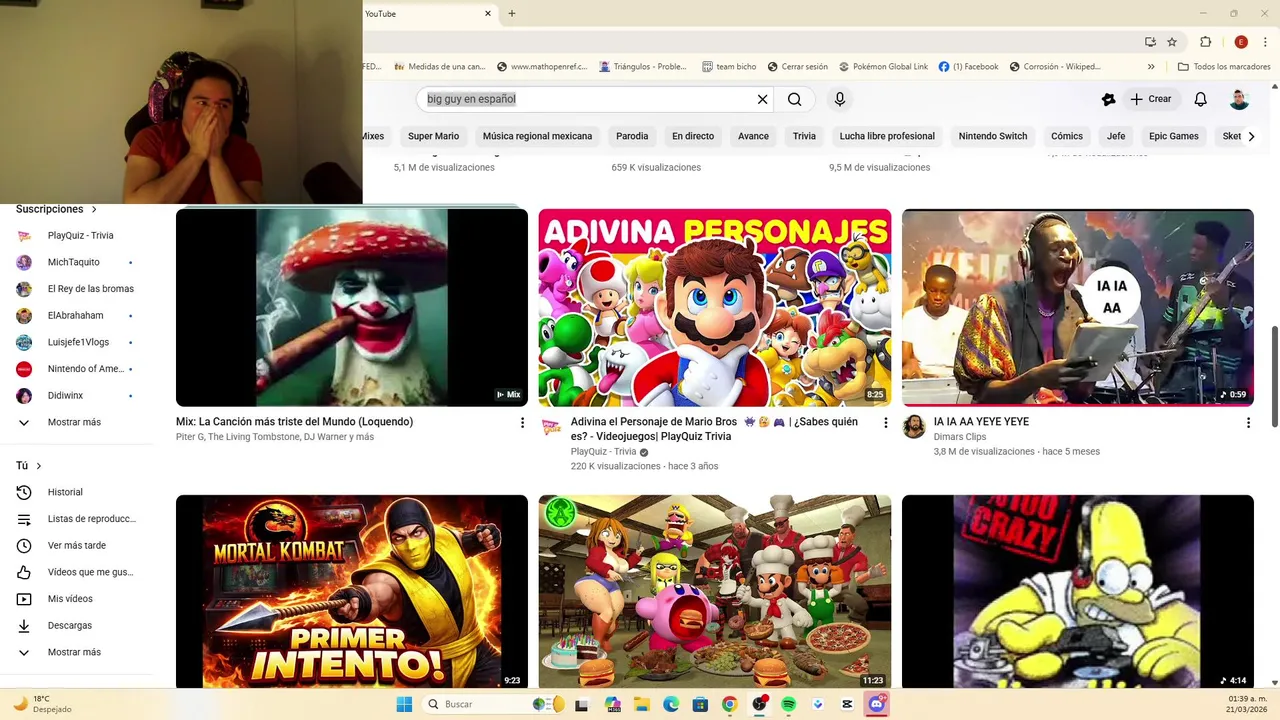Select the Nintendo Switch chip
1280x720 pixels.
coord(993,136)
